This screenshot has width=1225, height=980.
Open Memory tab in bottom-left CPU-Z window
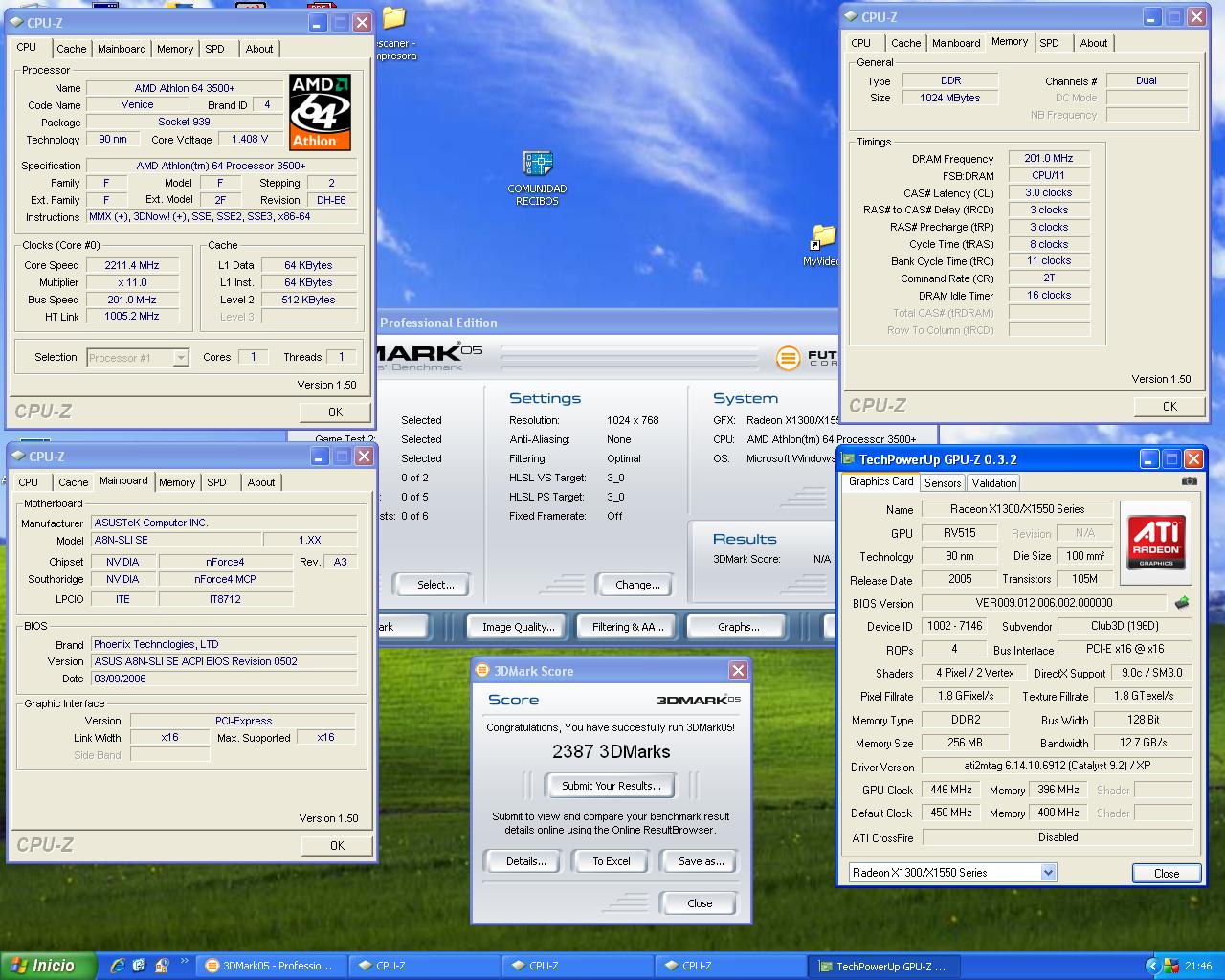coord(177,482)
